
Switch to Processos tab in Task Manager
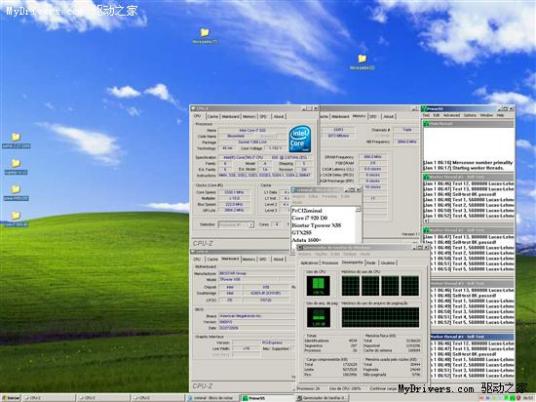pos(330,263)
